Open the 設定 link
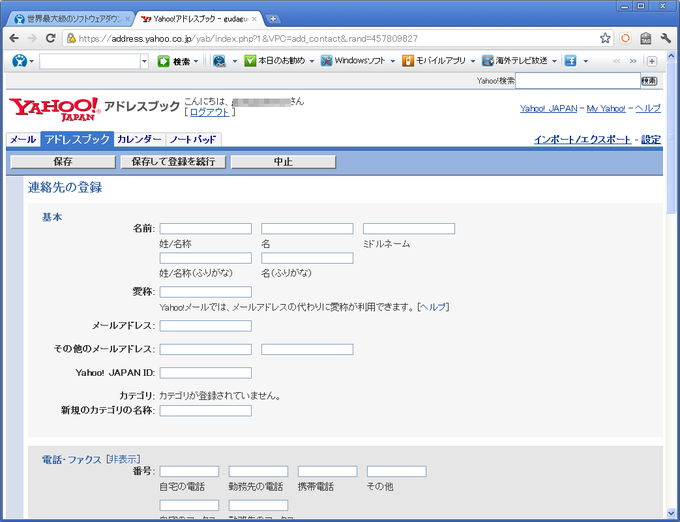Image resolution: width=680 pixels, height=522 pixels. [x=651, y=139]
